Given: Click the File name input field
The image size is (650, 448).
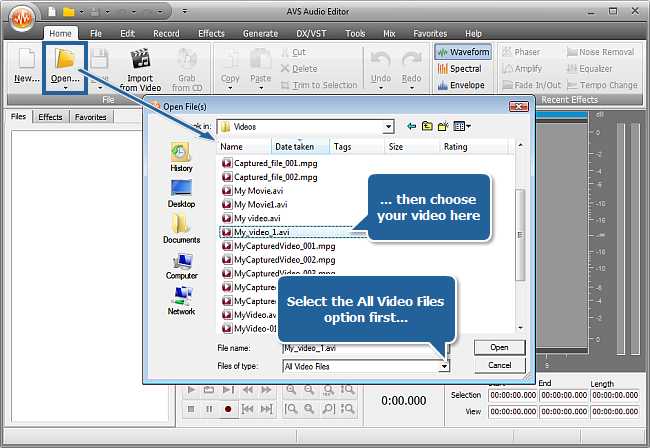Looking at the screenshot, I should click(x=365, y=349).
